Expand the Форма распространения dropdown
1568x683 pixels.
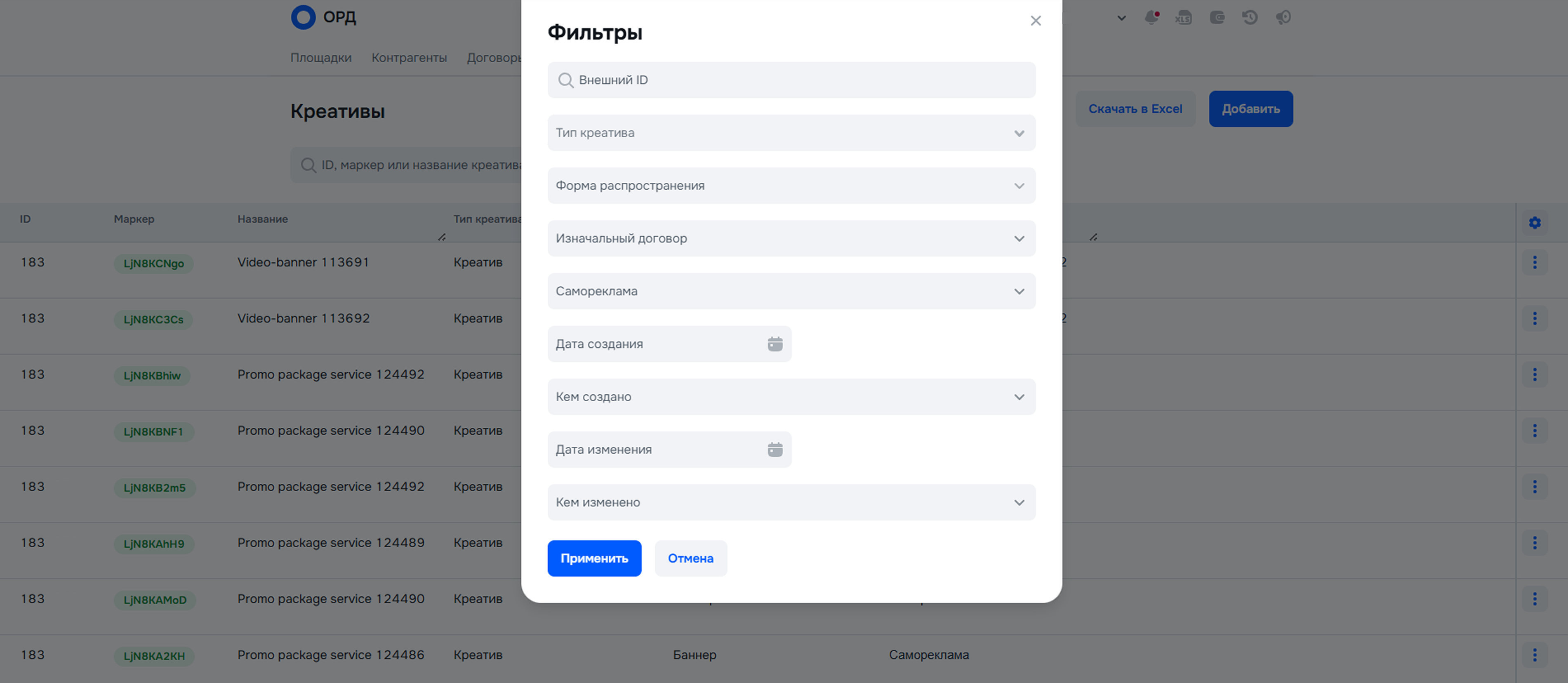click(791, 186)
